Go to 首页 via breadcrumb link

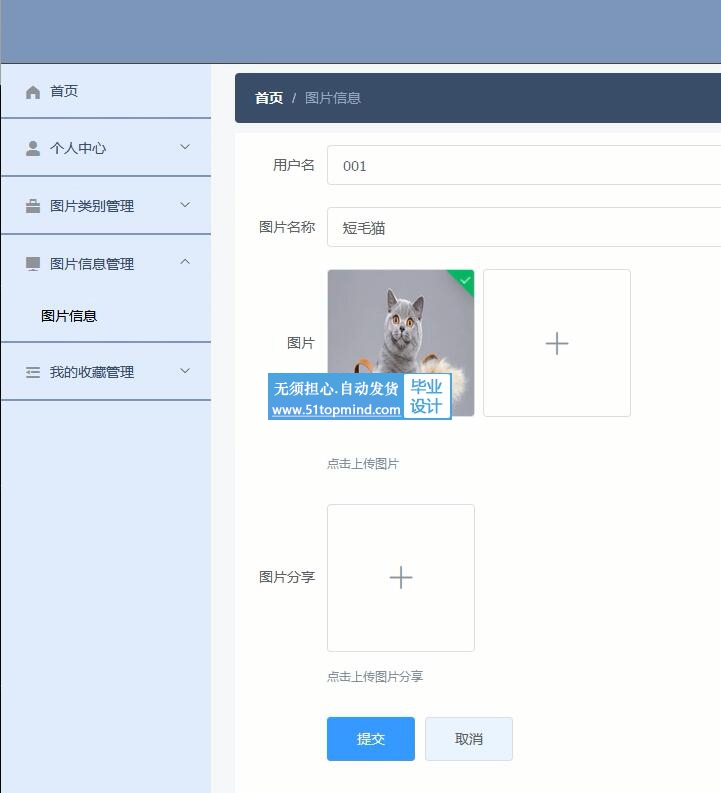(x=268, y=98)
